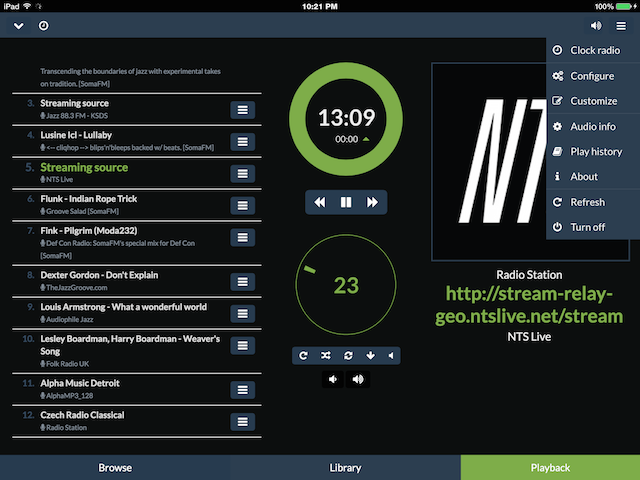Open action menu for Fink - Pilgrim
The height and width of the screenshot is (480, 640).
(242, 237)
